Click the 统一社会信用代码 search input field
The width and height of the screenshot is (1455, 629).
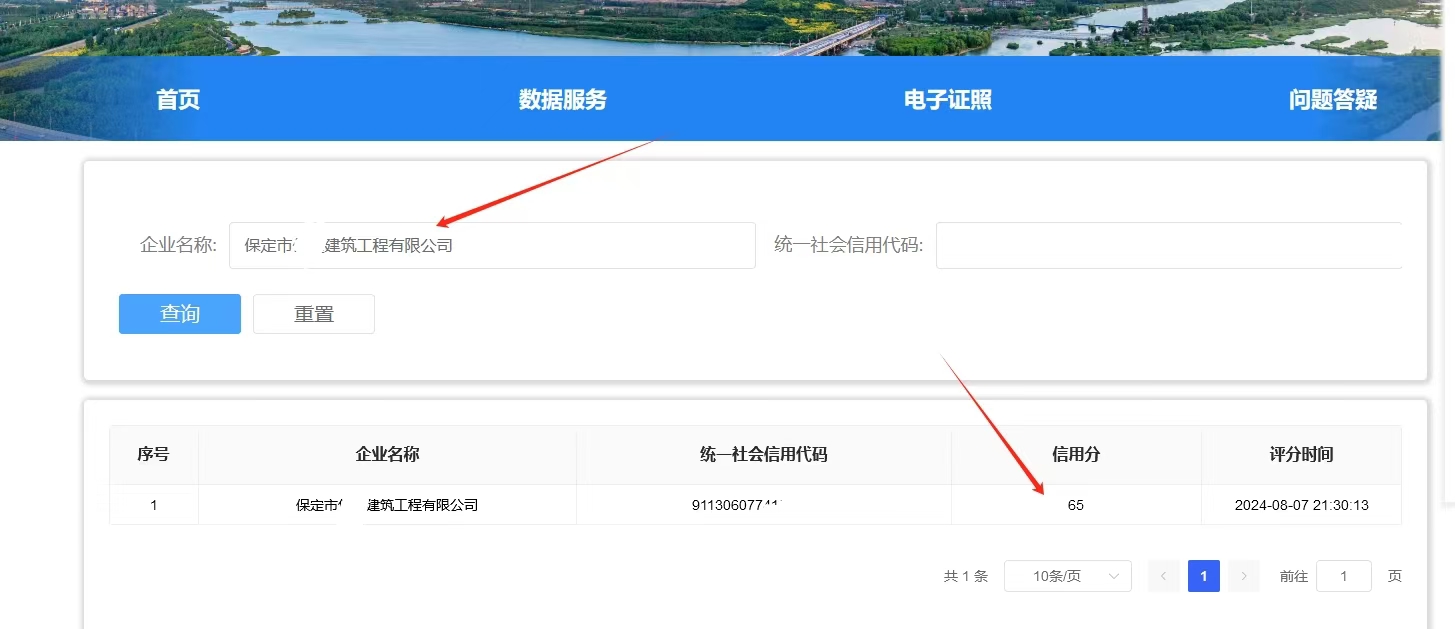[1168, 245]
